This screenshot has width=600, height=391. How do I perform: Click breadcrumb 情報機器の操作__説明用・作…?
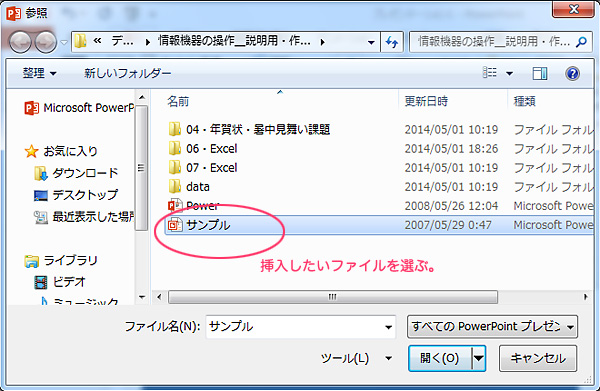click(234, 41)
